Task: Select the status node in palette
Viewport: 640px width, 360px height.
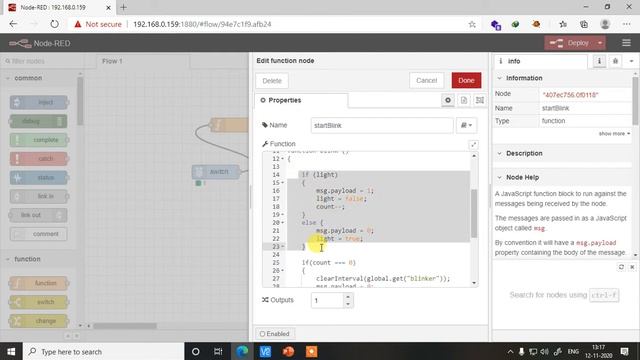Action: click(x=39, y=178)
